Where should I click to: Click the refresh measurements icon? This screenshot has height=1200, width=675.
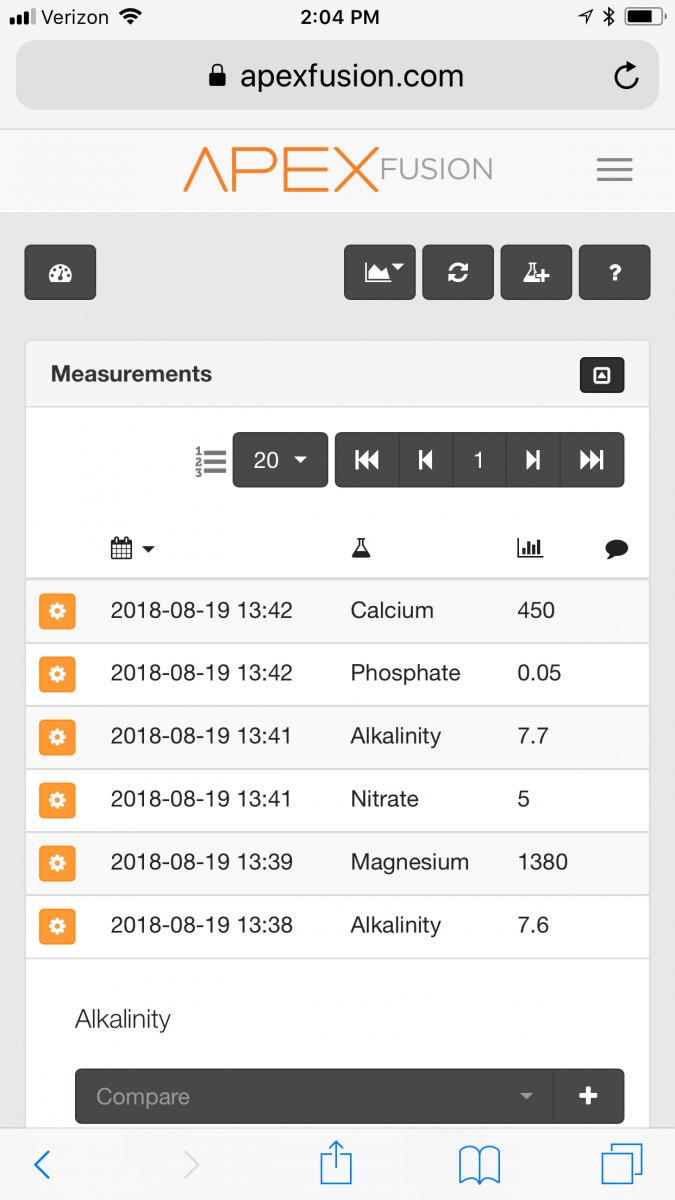click(458, 272)
